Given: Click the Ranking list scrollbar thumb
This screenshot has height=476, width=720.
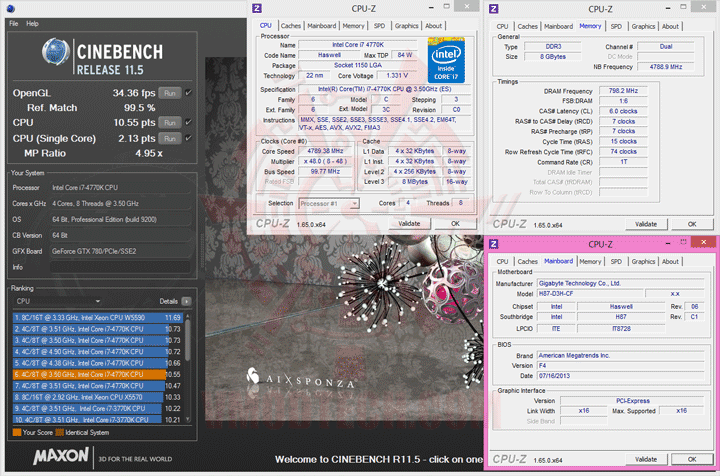Looking at the screenshot, I should 188,340.
